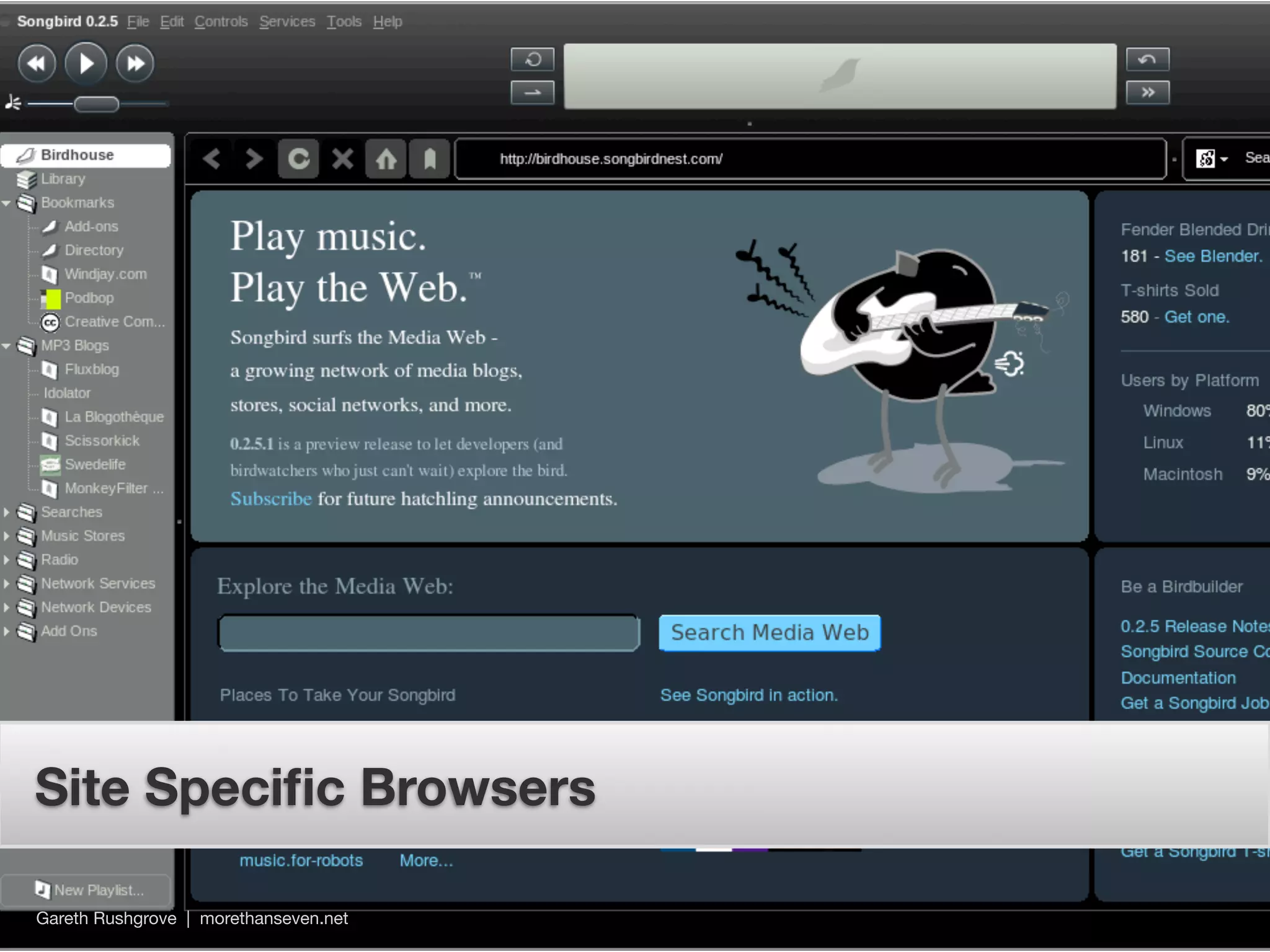The height and width of the screenshot is (952, 1270).
Task: Expand the Searches folder
Action: 6,513
